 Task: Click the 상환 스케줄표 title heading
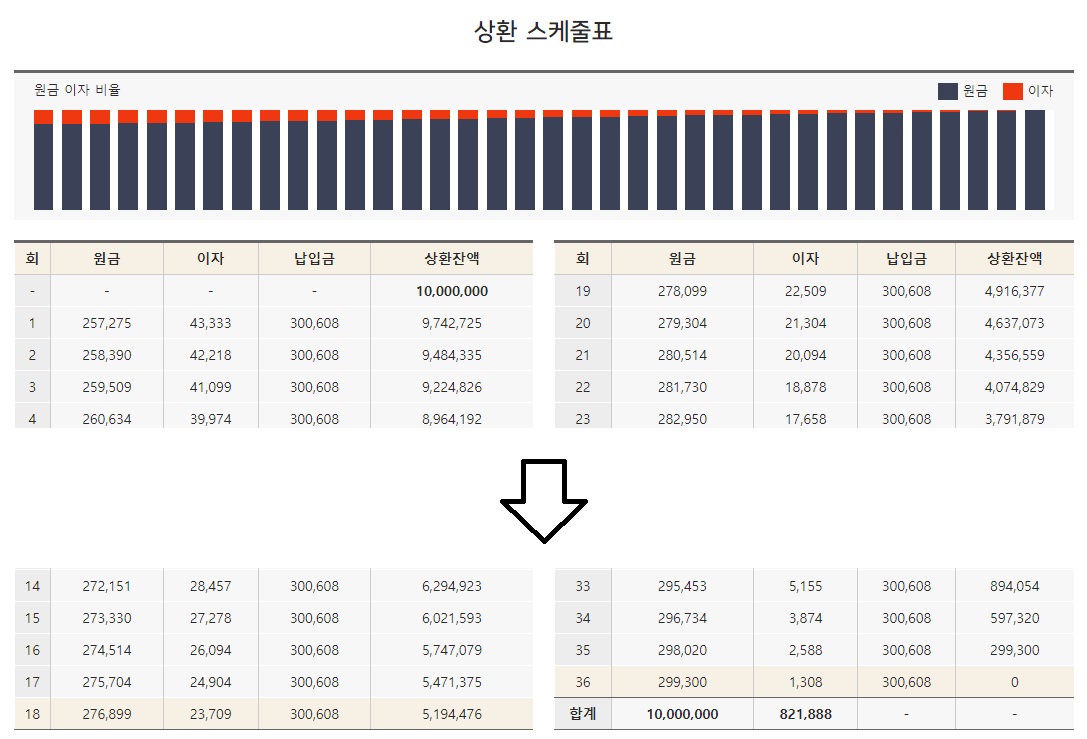click(545, 31)
